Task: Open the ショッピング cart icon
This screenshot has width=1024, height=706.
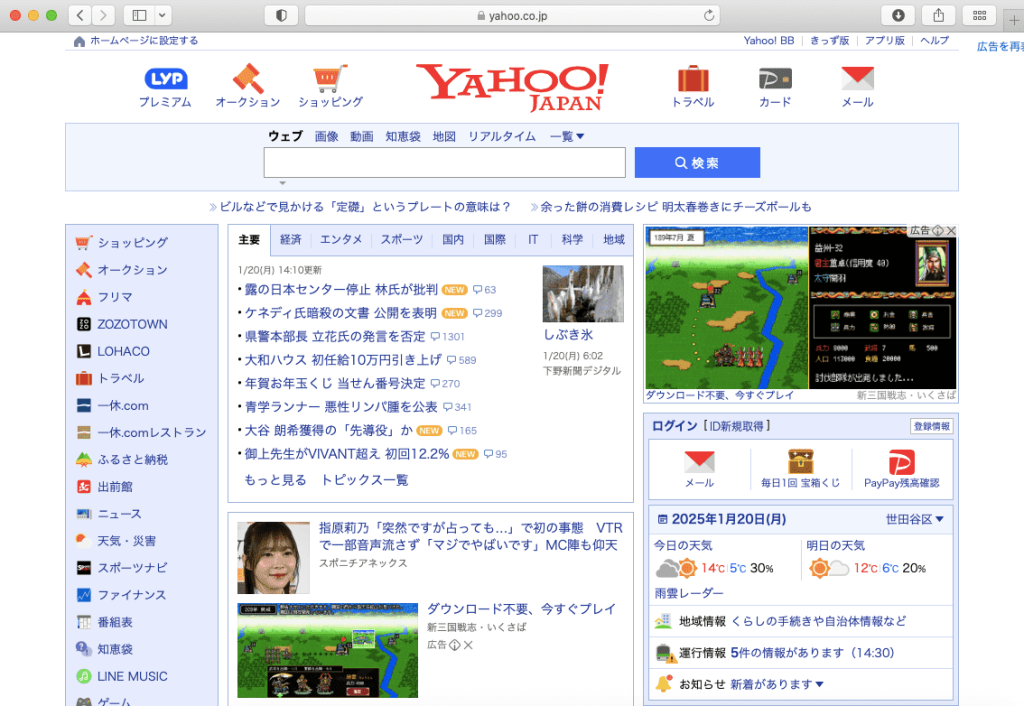Action: 327,78
